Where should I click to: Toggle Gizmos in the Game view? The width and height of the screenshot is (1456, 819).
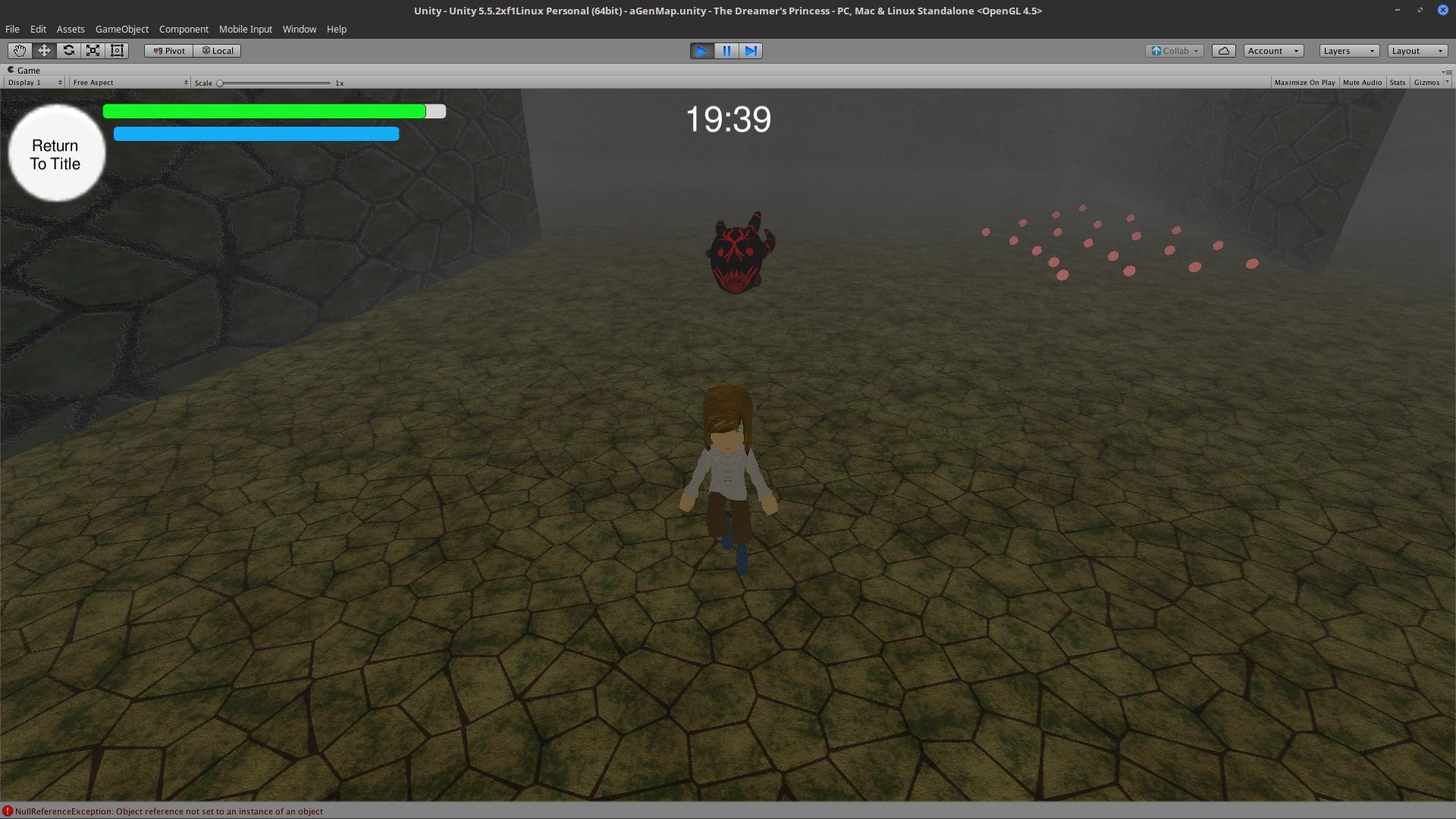(1426, 83)
